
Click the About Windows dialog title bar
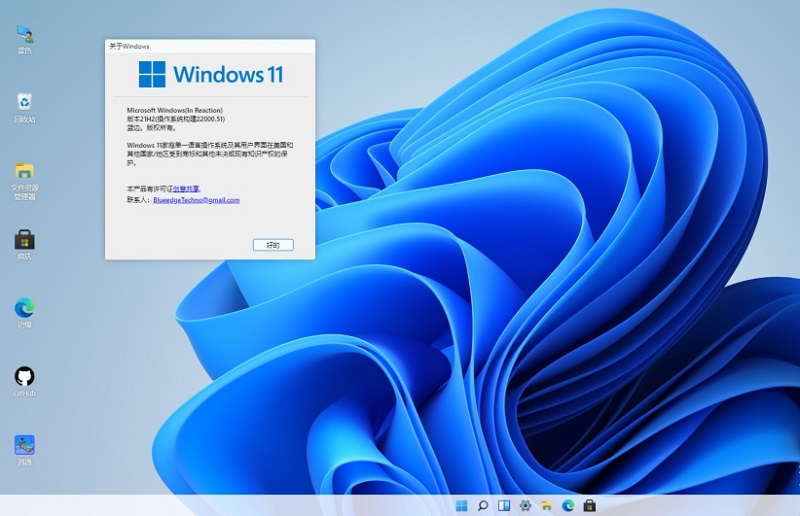[210, 46]
